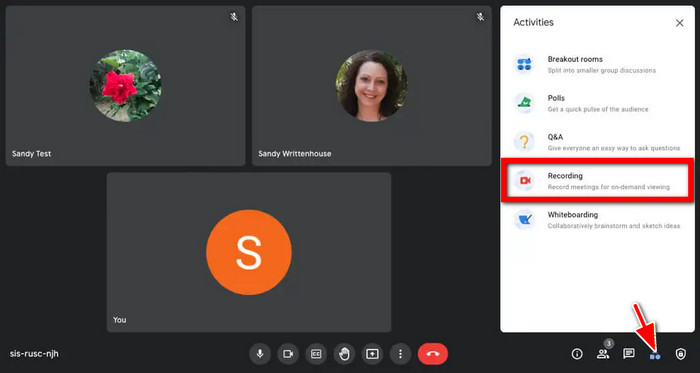This screenshot has height=373, width=700.
Task: Click 'Split into smaller group discussions' text
Action: coord(601,70)
